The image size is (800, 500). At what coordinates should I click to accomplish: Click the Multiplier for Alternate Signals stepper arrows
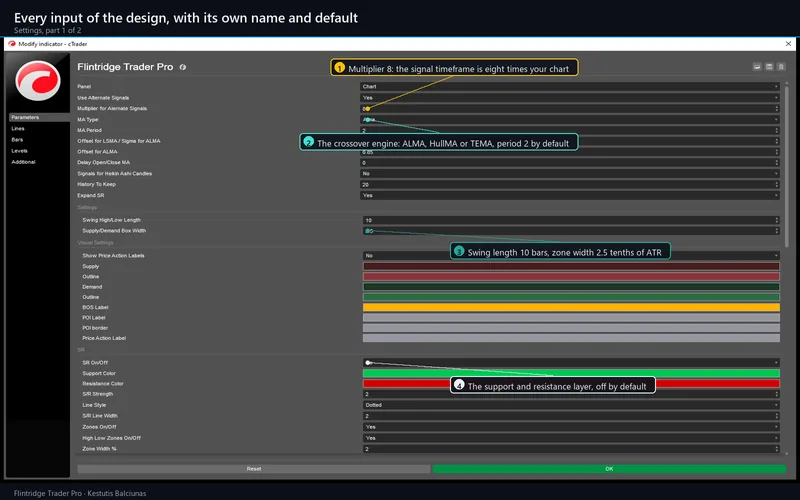pyautogui.click(x=777, y=109)
